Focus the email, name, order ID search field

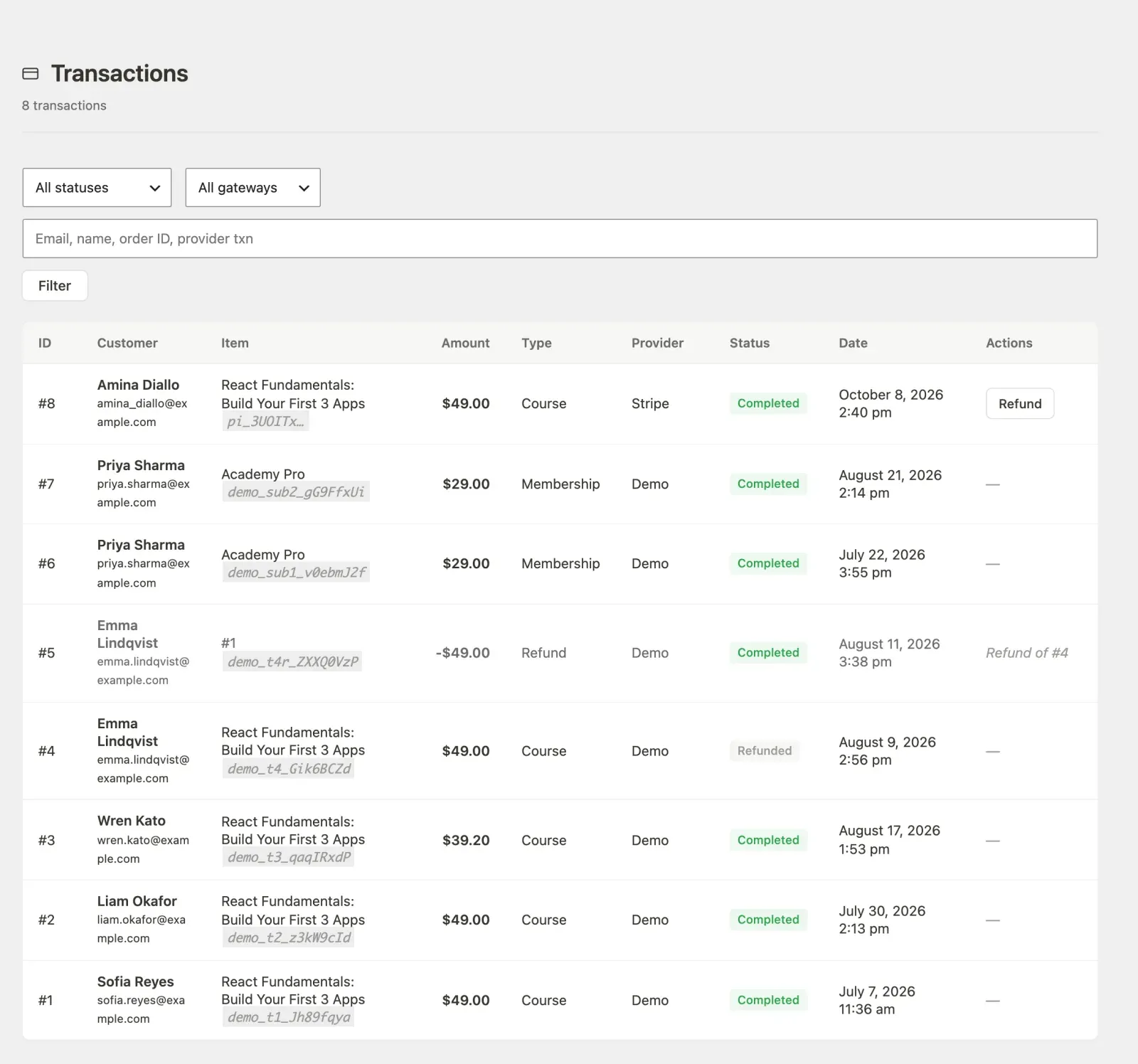pos(560,239)
